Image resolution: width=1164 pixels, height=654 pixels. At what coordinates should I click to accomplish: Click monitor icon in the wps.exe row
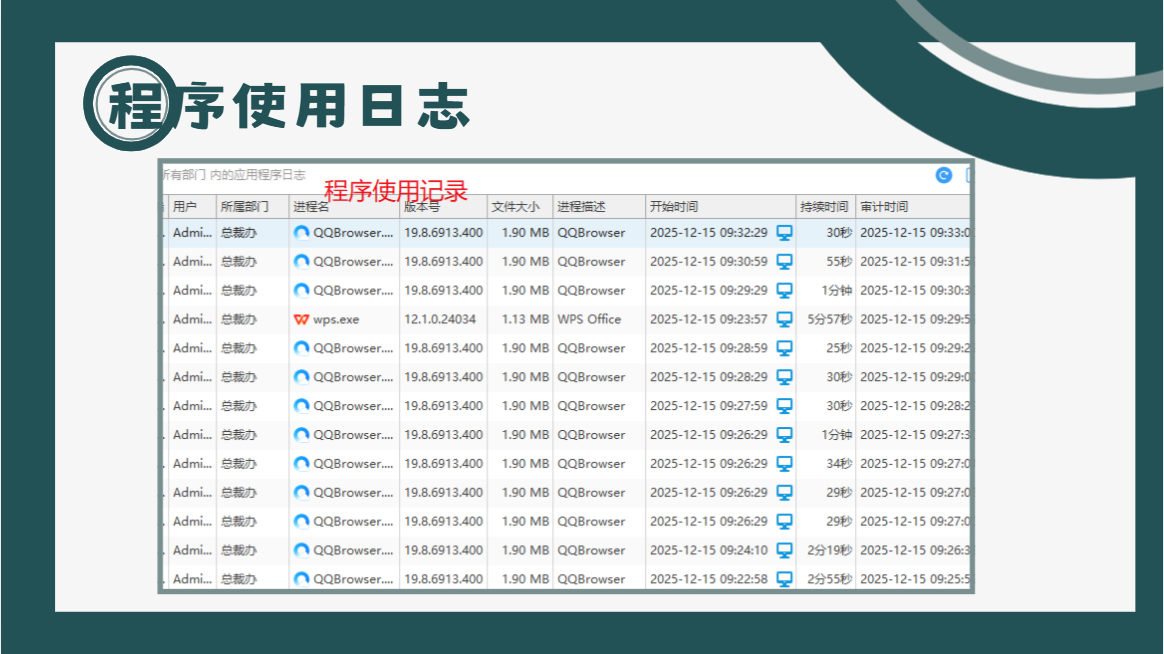(784, 319)
